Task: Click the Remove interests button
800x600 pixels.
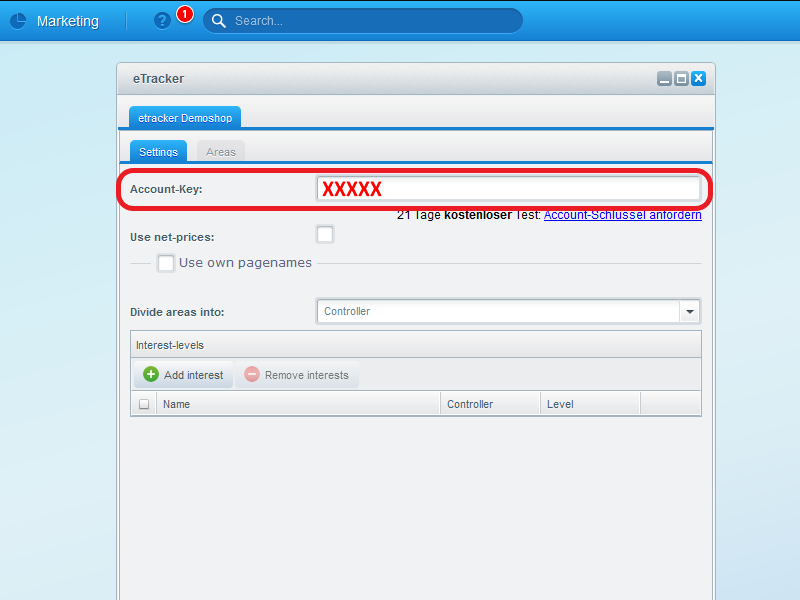Action: [x=297, y=375]
